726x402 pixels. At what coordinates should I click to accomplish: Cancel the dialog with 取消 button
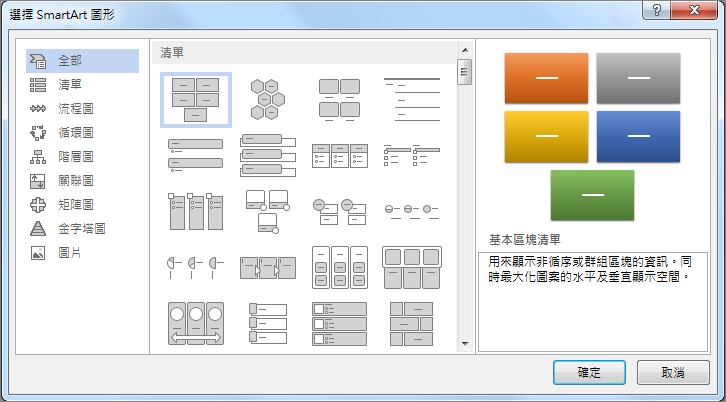pyautogui.click(x=673, y=372)
